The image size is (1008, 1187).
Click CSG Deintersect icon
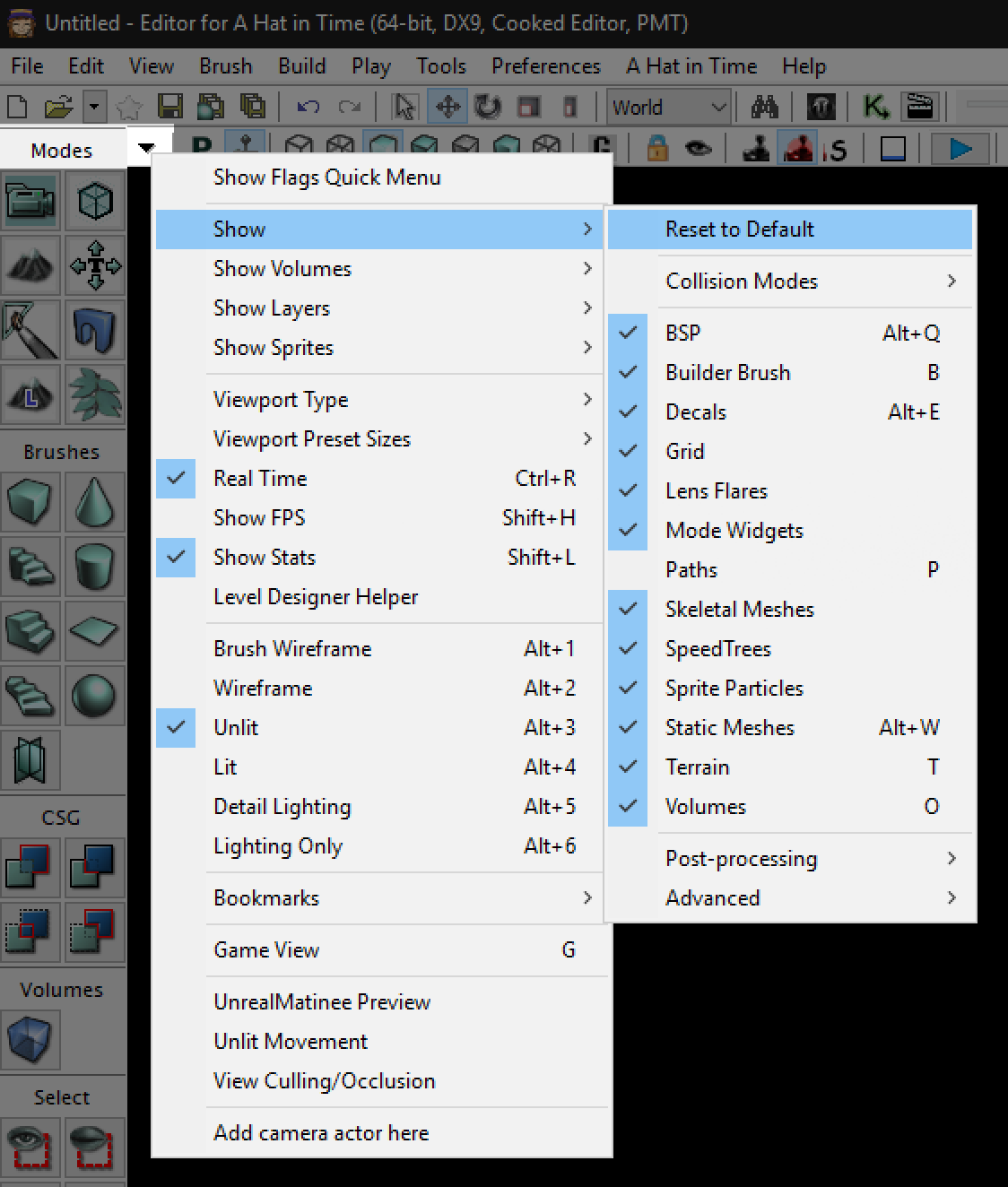95,933
